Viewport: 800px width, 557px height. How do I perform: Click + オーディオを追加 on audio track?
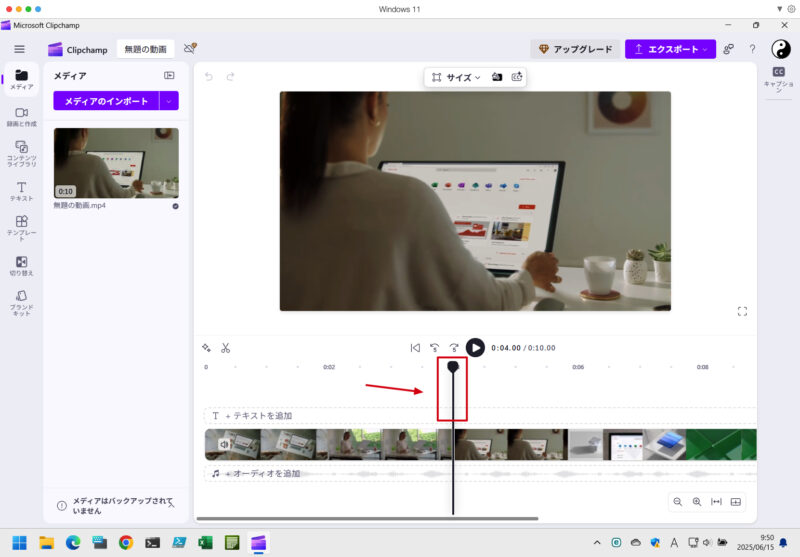263,474
